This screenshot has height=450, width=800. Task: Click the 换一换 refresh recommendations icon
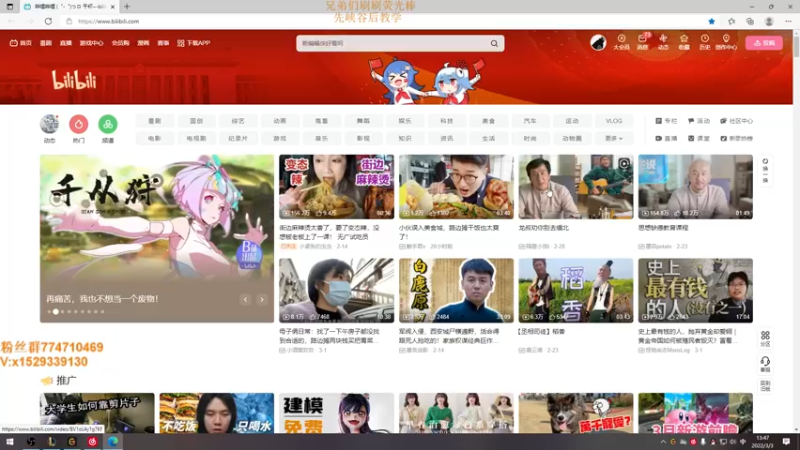pos(765,171)
